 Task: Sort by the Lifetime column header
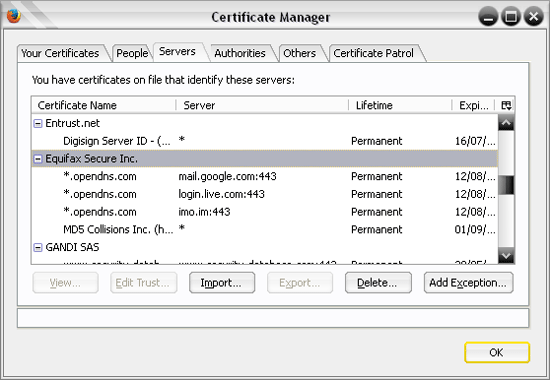[400, 105]
